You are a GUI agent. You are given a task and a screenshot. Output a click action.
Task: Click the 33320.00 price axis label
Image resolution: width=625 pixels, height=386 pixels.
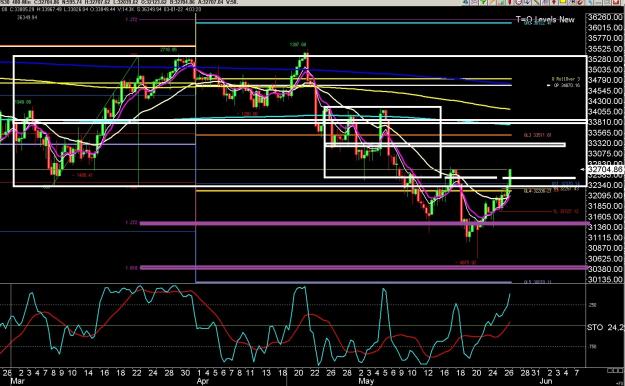click(605, 143)
